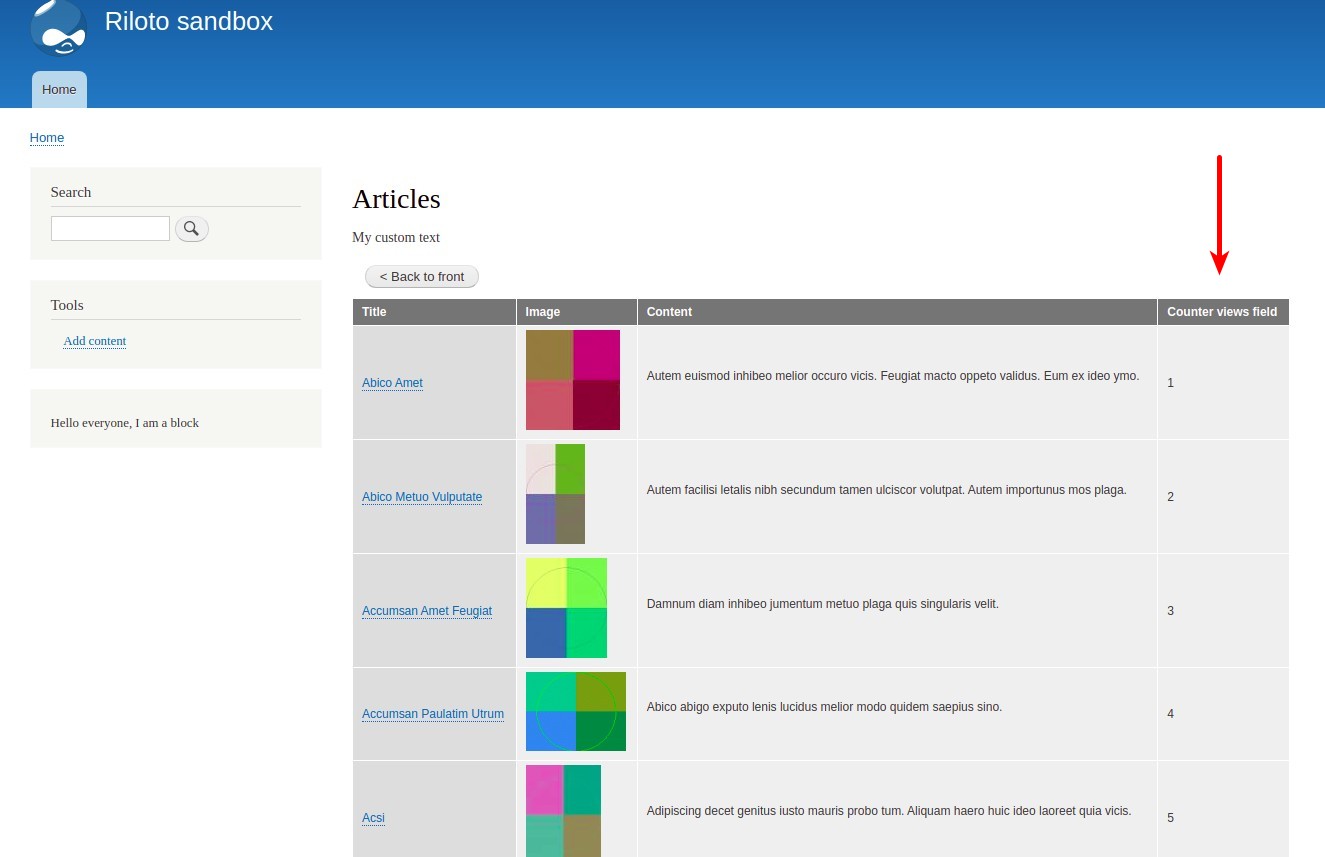Open the Accumsan Paulatim Utrum article
Screen dimensions: 1325x857
tap(433, 714)
